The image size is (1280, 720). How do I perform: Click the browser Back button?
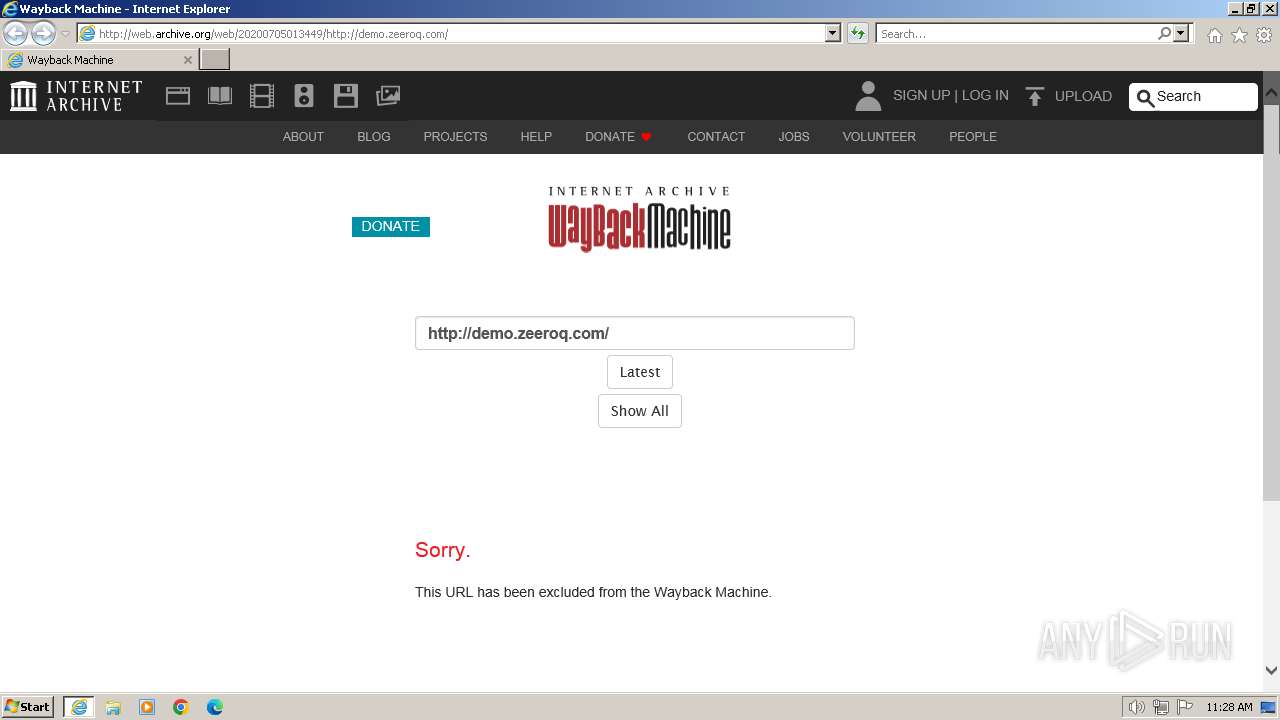coord(16,33)
